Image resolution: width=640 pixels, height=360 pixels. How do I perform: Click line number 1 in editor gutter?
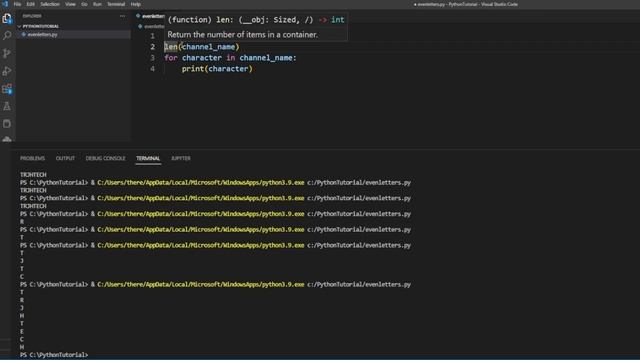152,36
